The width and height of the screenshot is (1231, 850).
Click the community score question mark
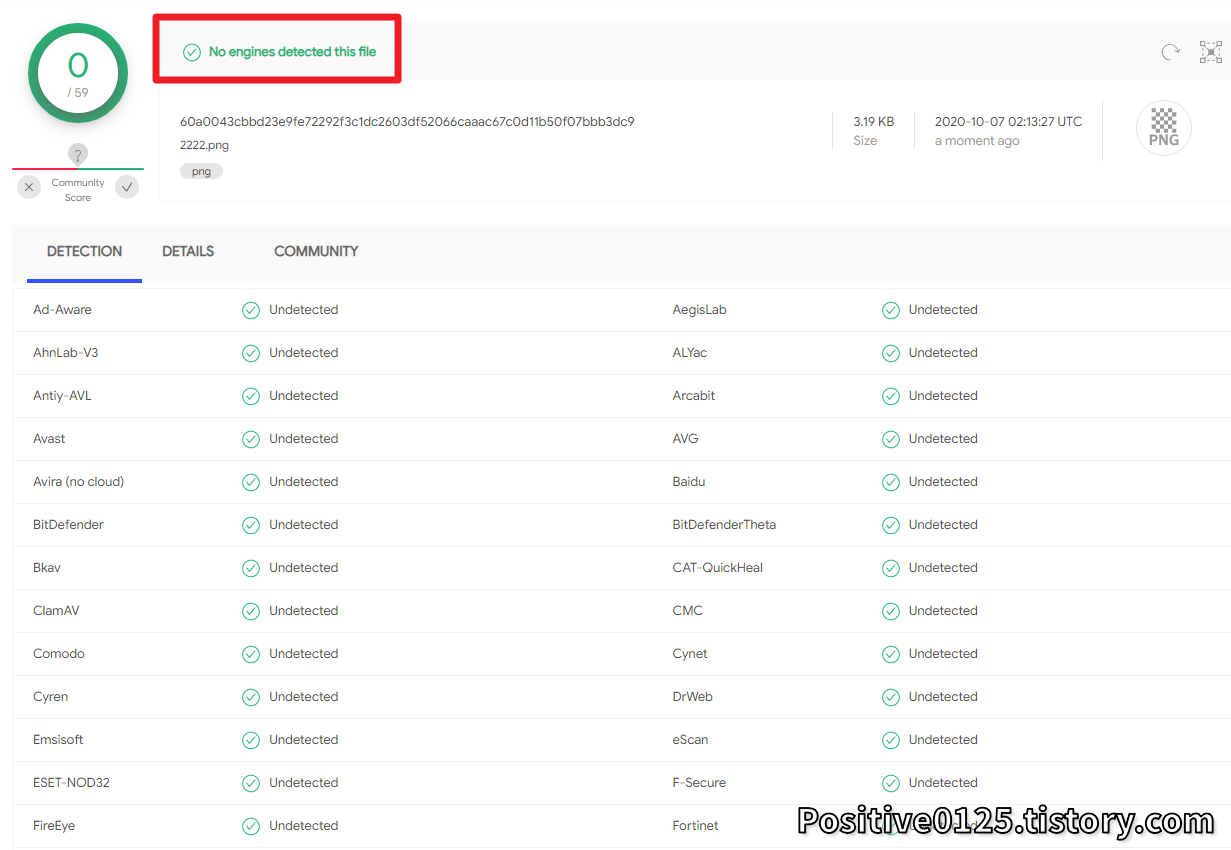(x=78, y=154)
